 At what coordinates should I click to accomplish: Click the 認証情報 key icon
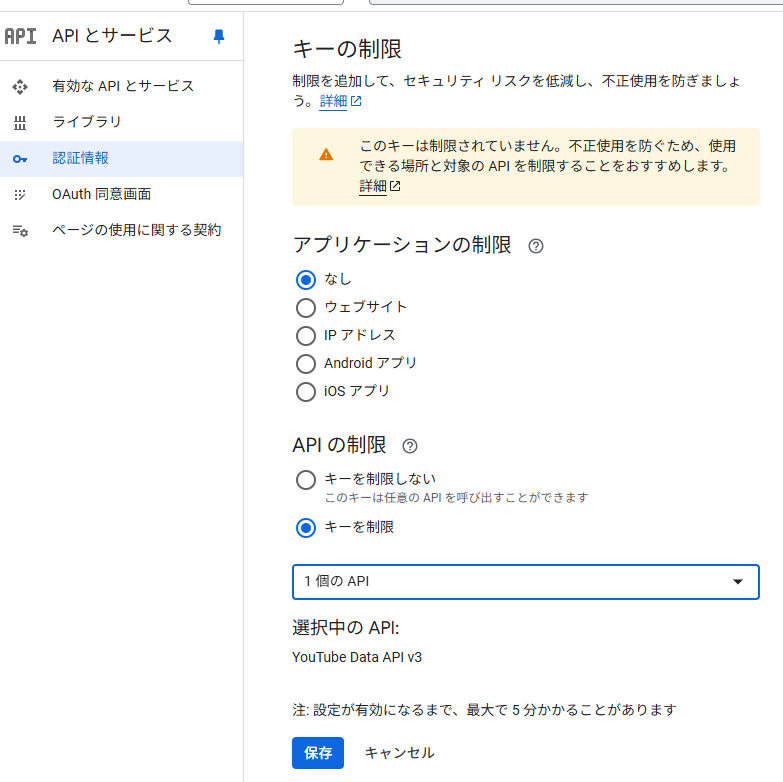pos(20,159)
